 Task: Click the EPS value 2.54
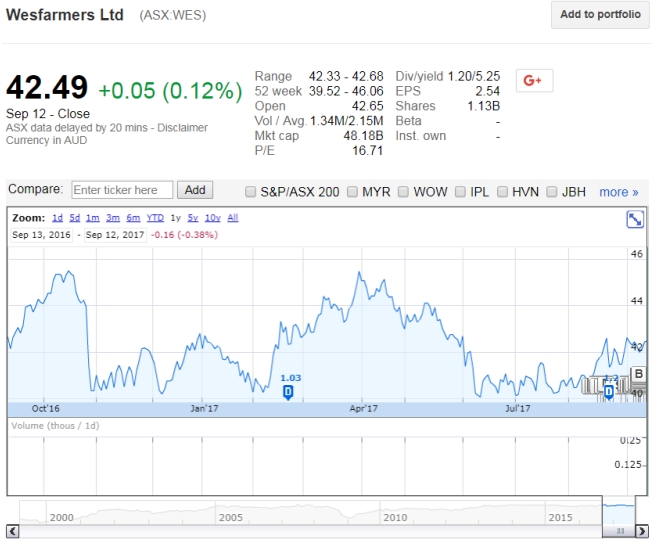click(488, 91)
